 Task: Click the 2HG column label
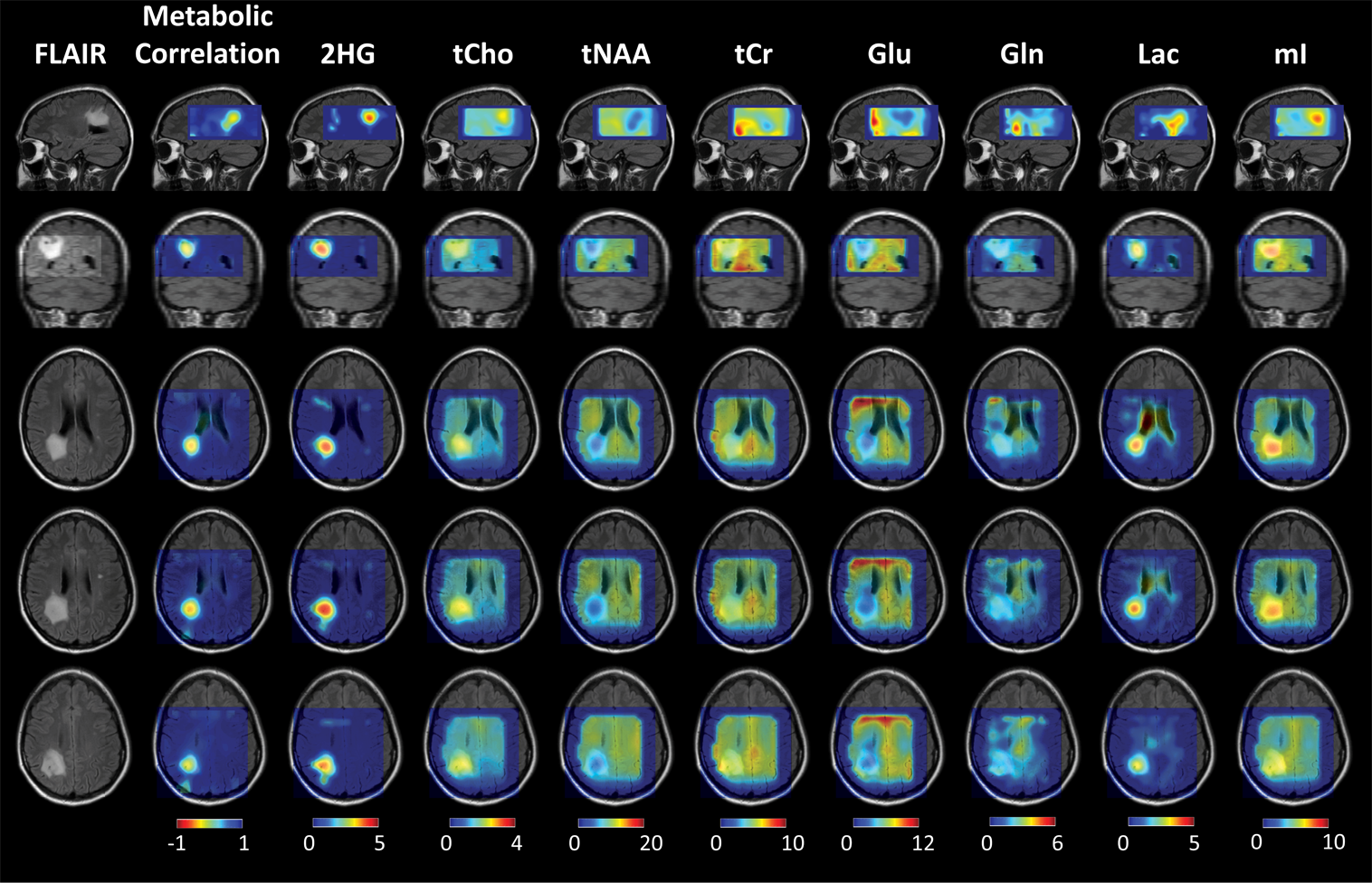(x=348, y=54)
